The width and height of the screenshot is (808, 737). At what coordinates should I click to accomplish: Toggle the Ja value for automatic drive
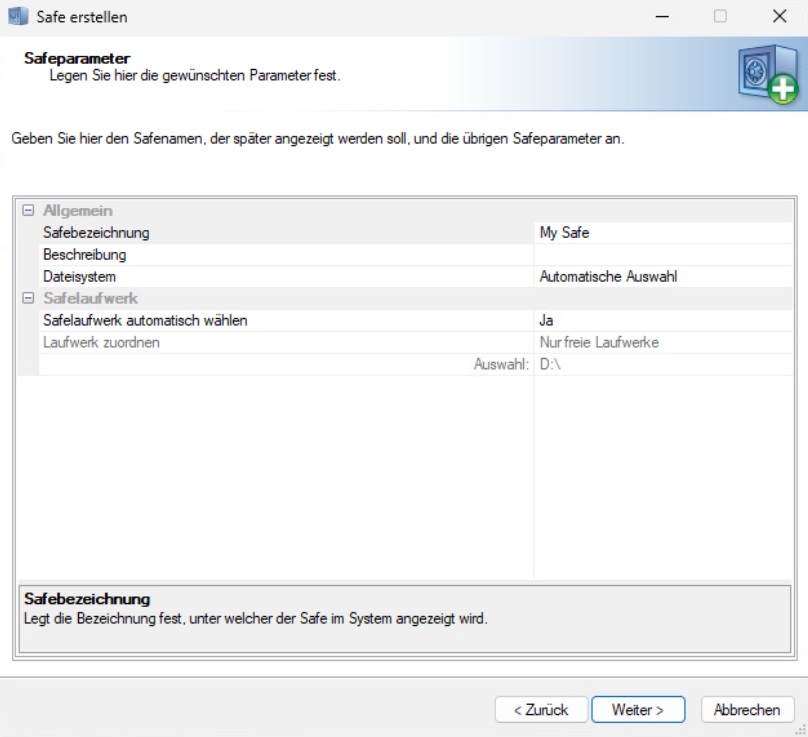(x=660, y=321)
